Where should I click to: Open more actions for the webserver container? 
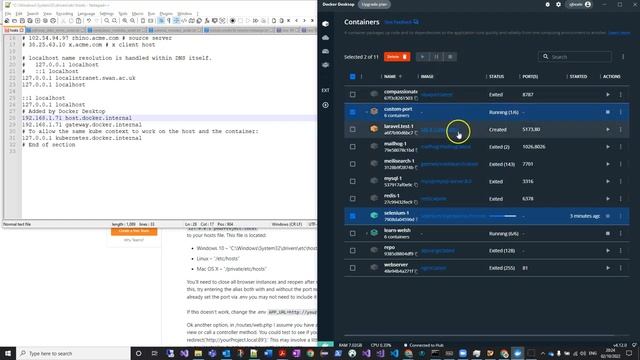pyautogui.click(x=620, y=268)
